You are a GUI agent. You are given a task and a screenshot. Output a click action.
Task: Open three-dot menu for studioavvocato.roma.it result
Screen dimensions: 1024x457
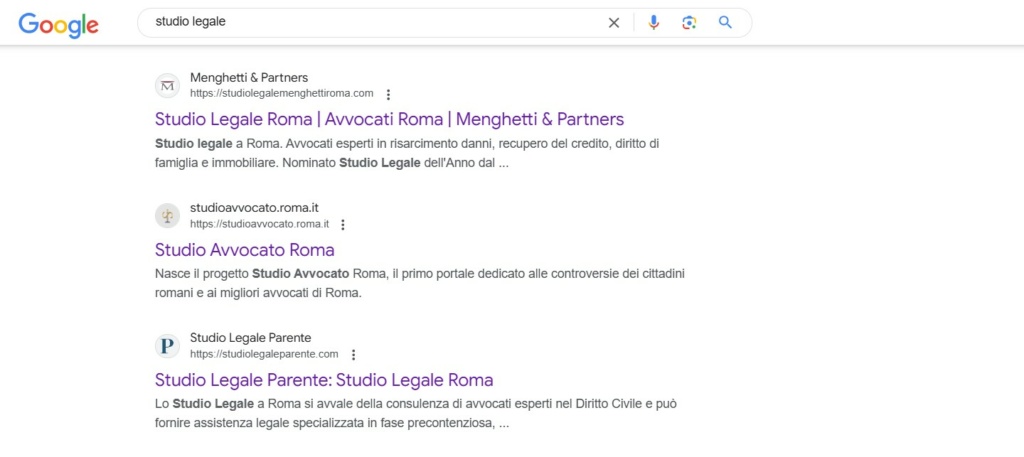[x=343, y=225]
